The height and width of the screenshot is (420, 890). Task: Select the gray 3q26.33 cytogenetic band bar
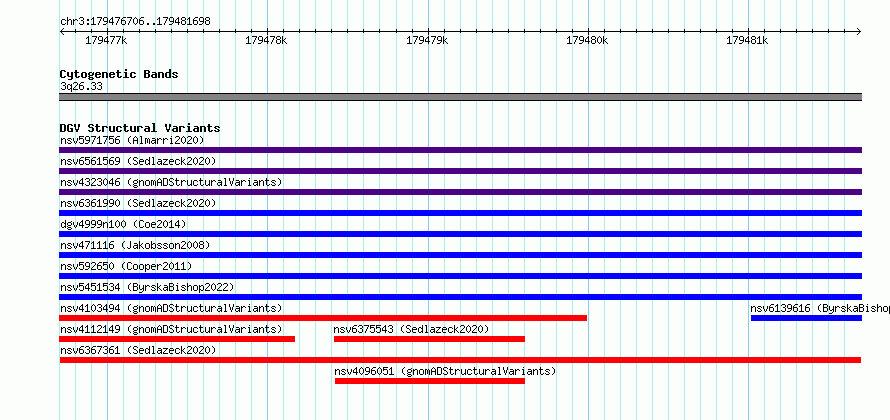tap(460, 97)
